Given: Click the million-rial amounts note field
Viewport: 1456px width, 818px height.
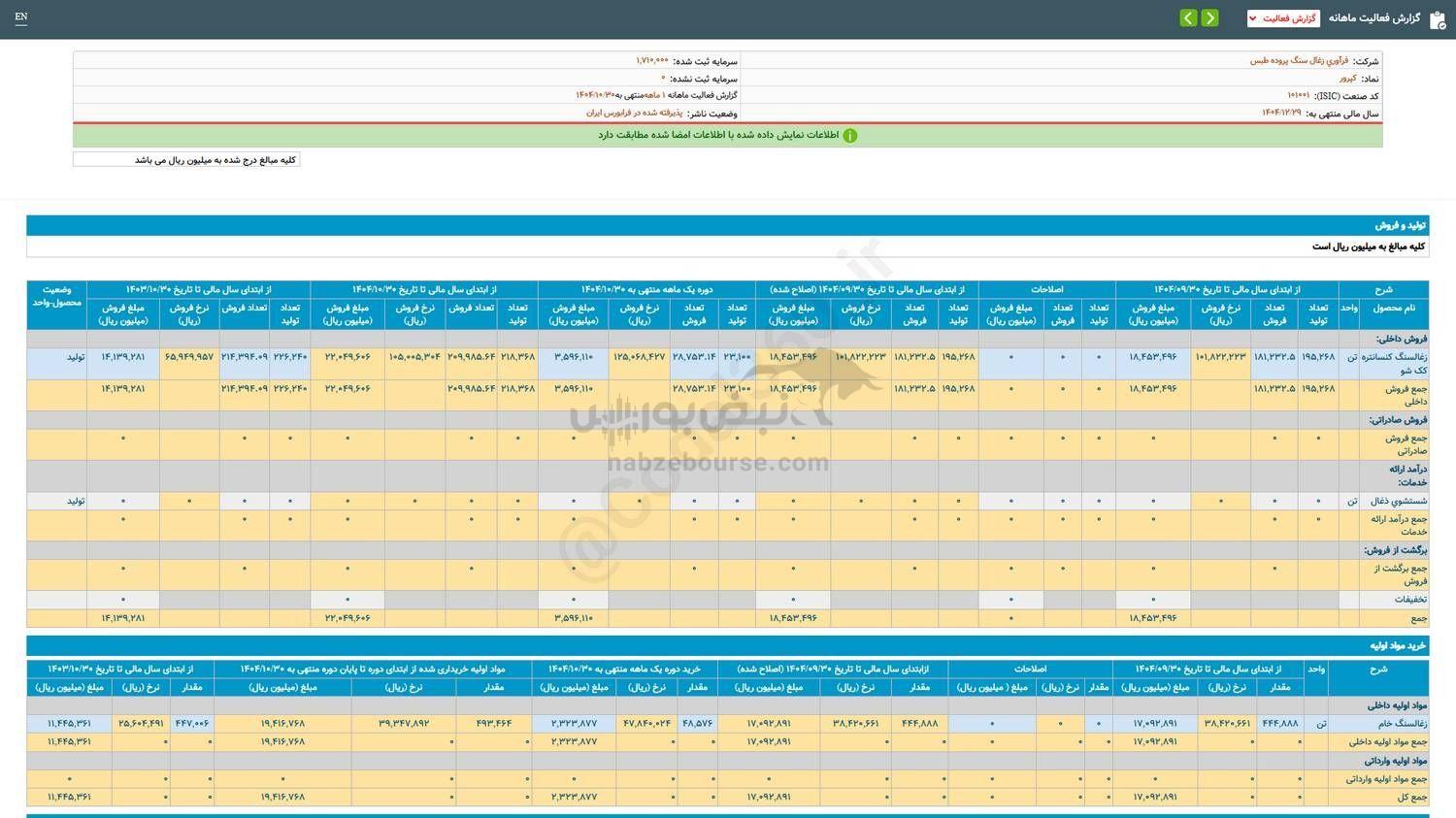Looking at the screenshot, I should point(186,160).
